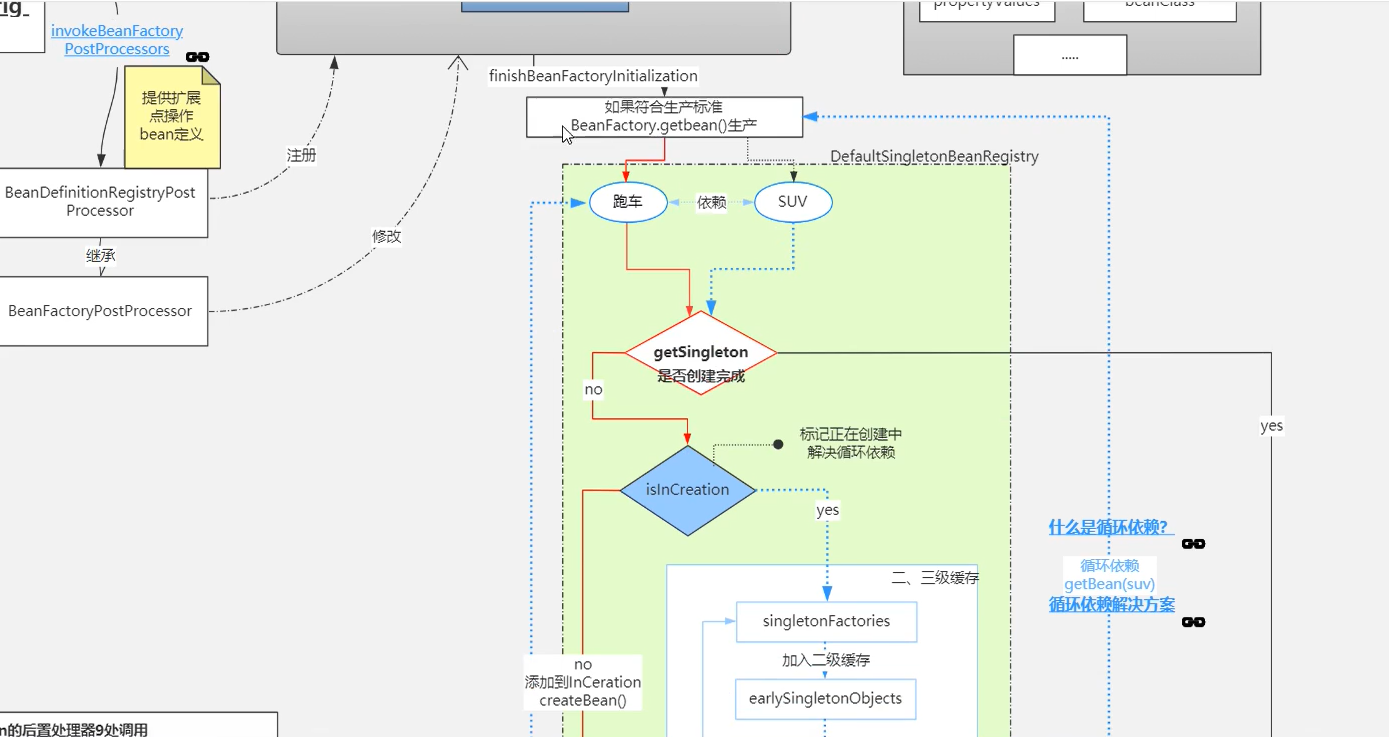
Task: Click the chain link icon beside invokeBeanFactoryPostProcessors
Action: pyautogui.click(x=198, y=57)
